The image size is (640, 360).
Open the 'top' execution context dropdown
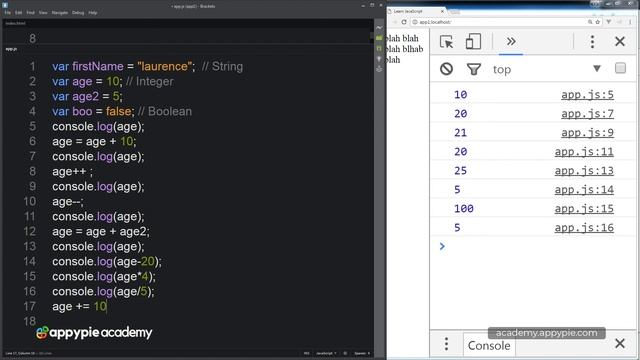pyautogui.click(x=547, y=69)
